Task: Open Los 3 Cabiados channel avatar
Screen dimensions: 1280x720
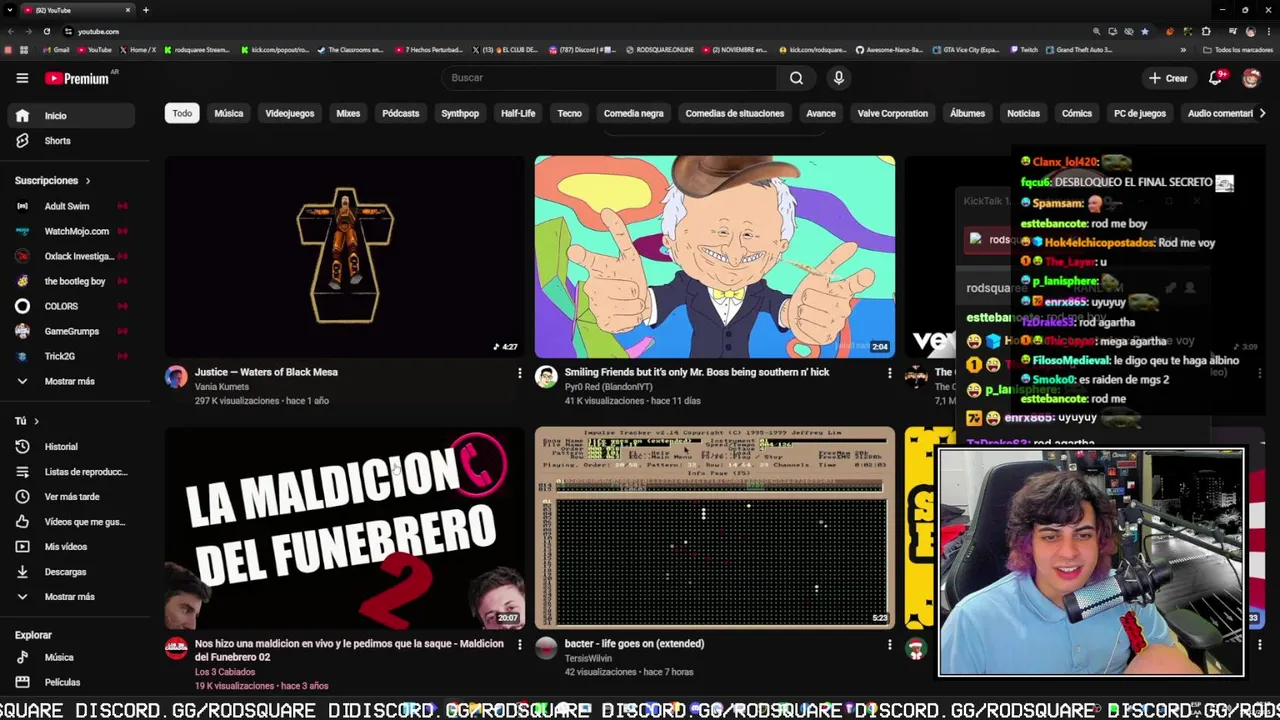Action: [x=176, y=648]
